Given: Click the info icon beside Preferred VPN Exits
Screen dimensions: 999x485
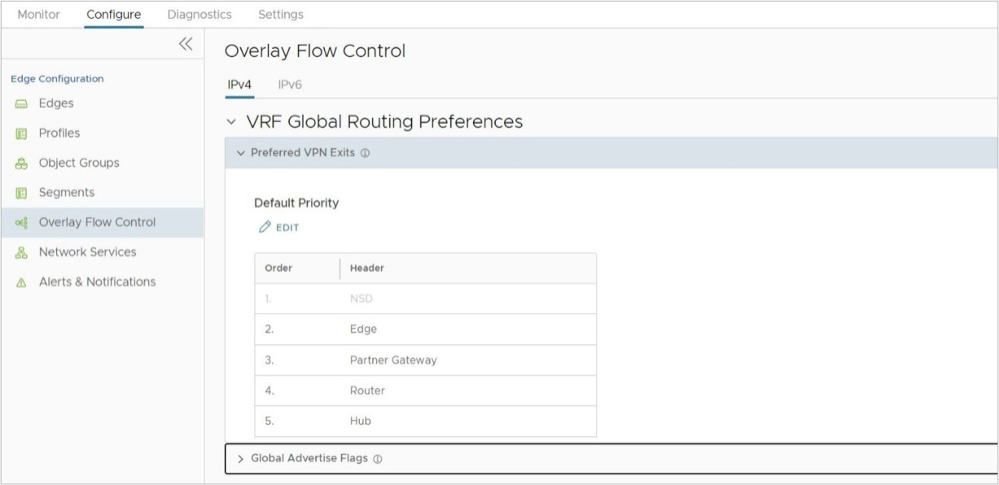Looking at the screenshot, I should (x=365, y=154).
